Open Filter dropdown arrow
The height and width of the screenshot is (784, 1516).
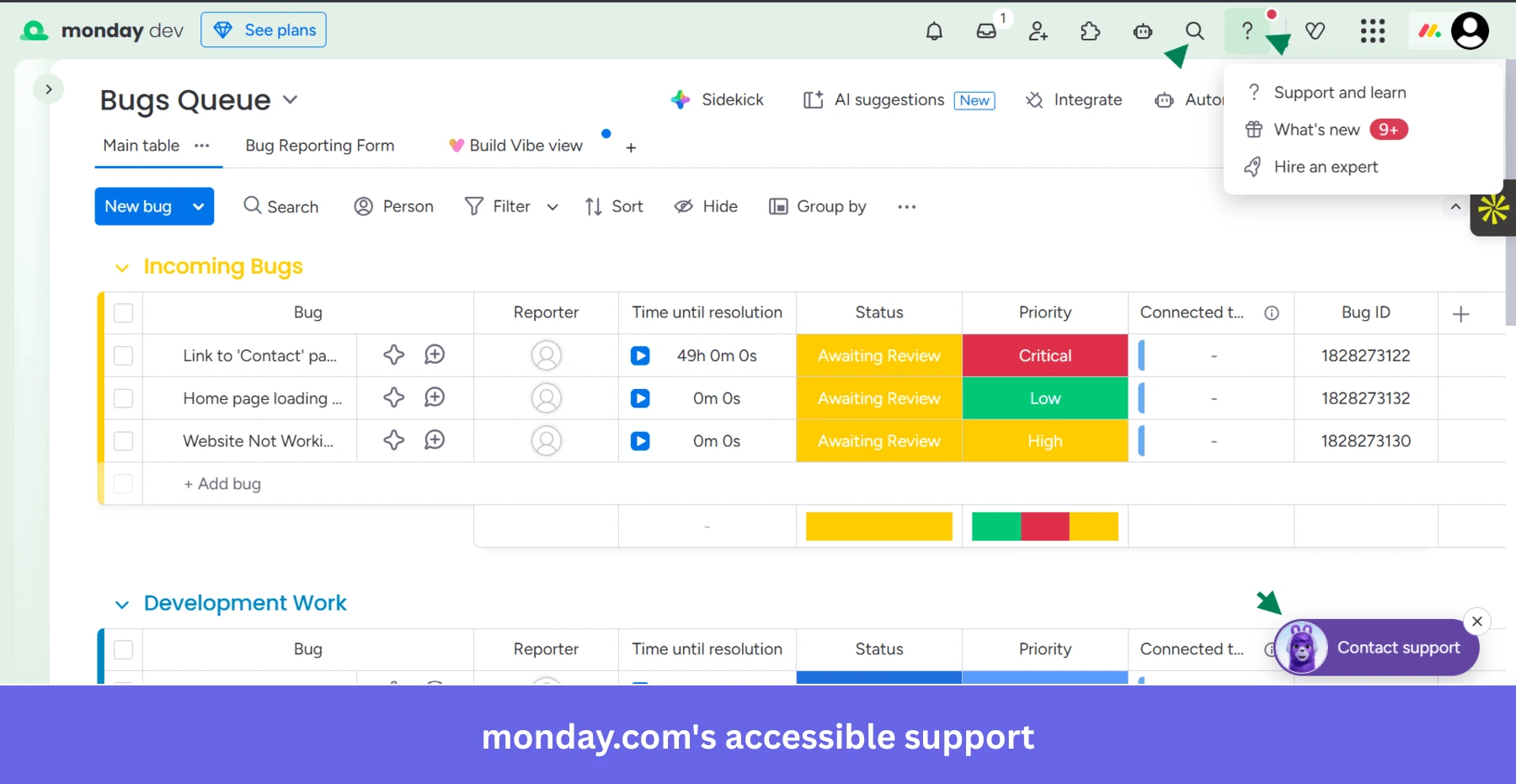pyautogui.click(x=552, y=207)
